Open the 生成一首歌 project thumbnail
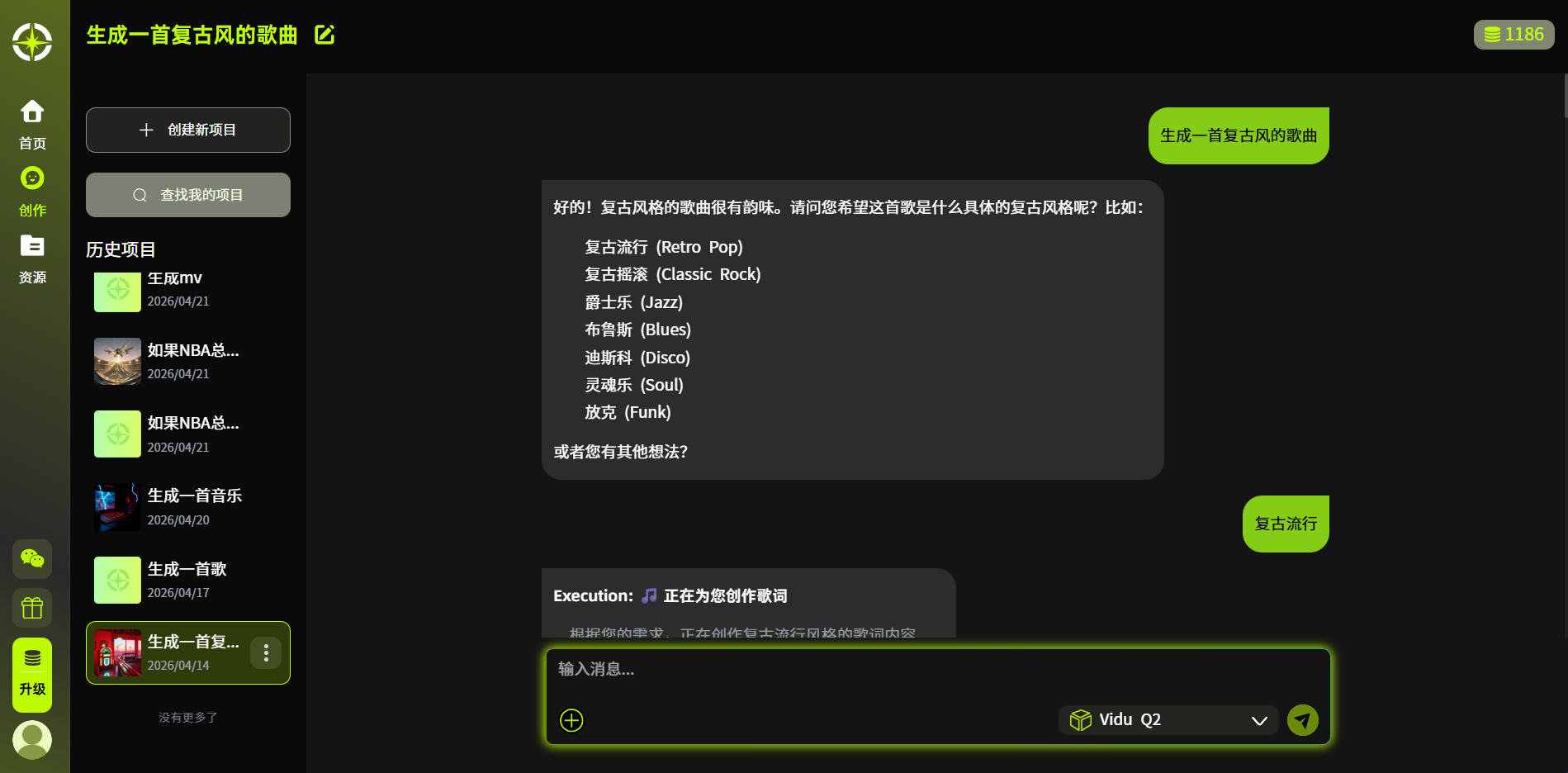 click(x=117, y=580)
